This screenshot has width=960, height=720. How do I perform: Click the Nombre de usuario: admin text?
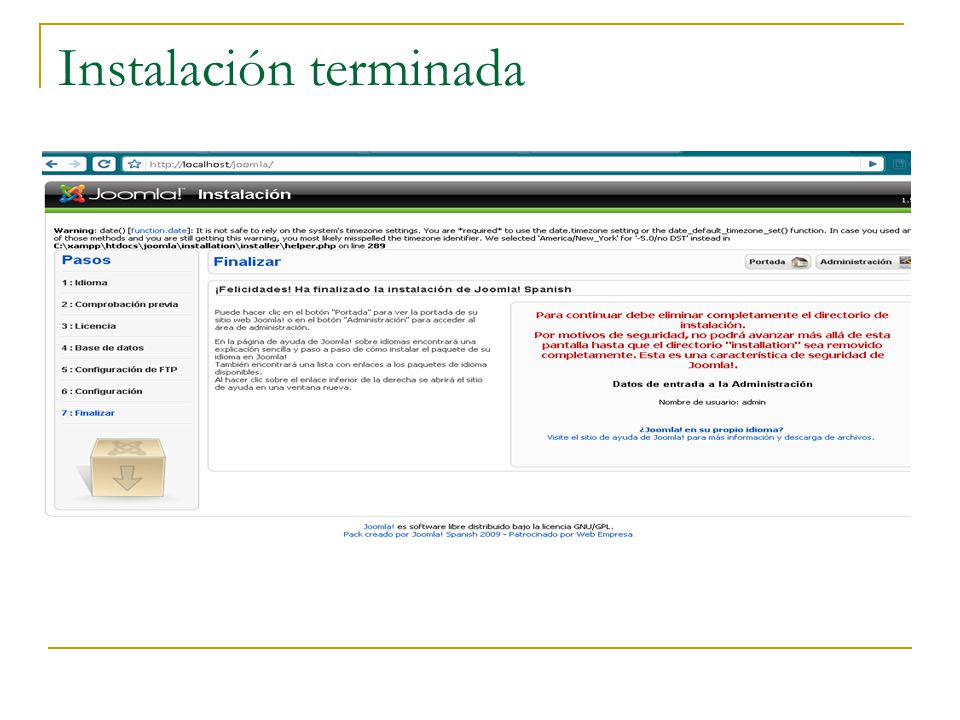(x=712, y=402)
